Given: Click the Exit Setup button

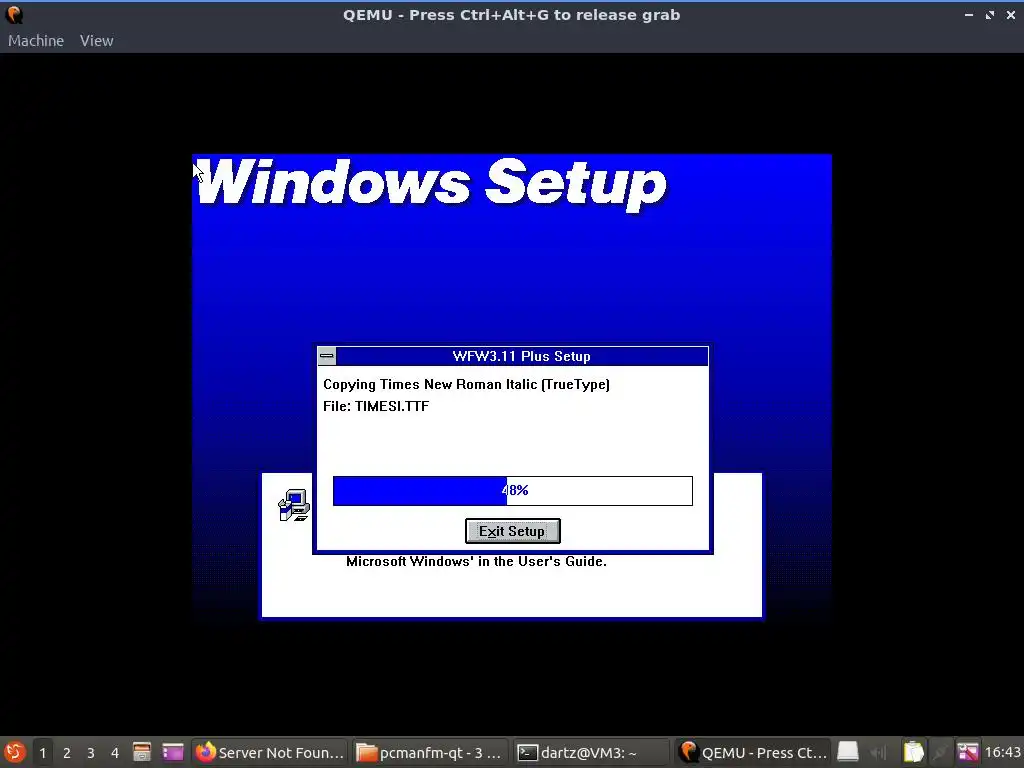Looking at the screenshot, I should click(x=513, y=531).
